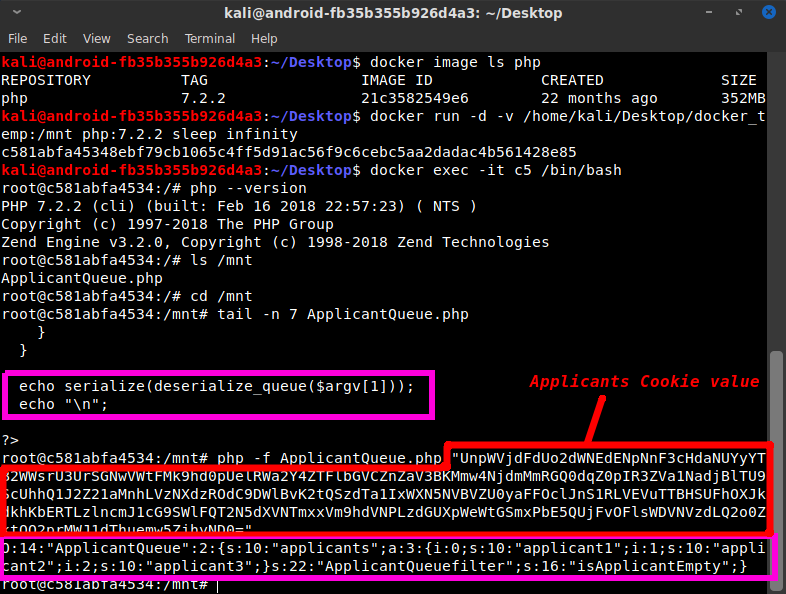Click ApplicantQueue.php in the ls output
786x594 pixels.
coord(82,278)
